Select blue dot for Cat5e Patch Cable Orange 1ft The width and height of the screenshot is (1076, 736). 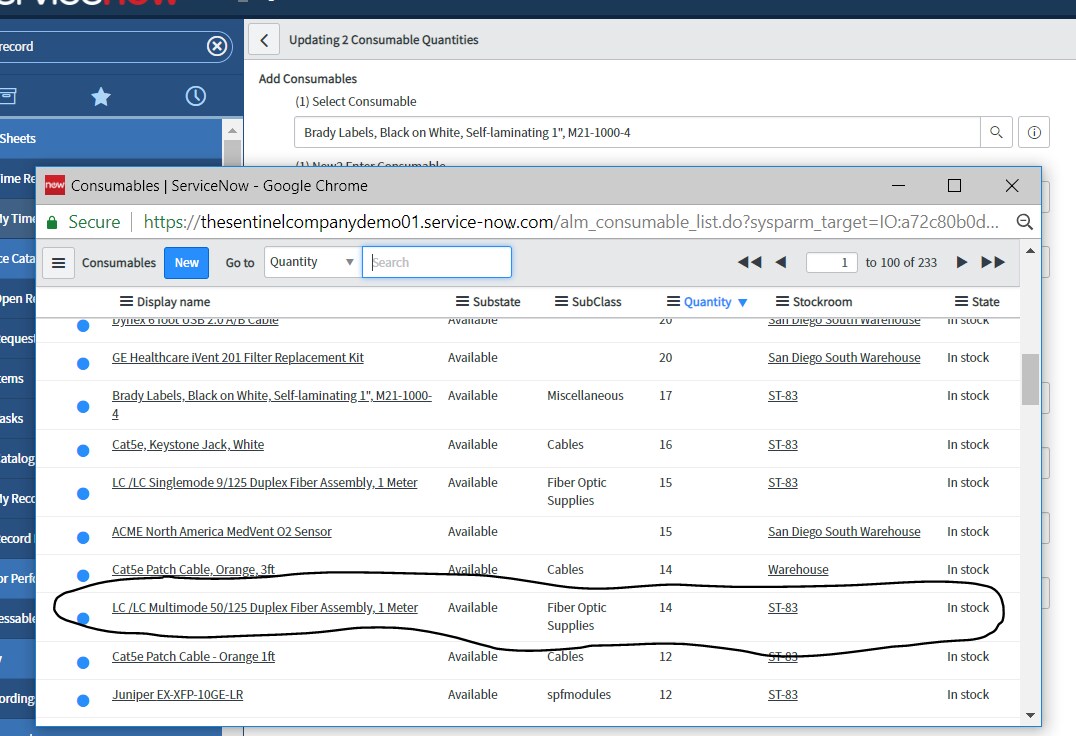tap(83, 662)
